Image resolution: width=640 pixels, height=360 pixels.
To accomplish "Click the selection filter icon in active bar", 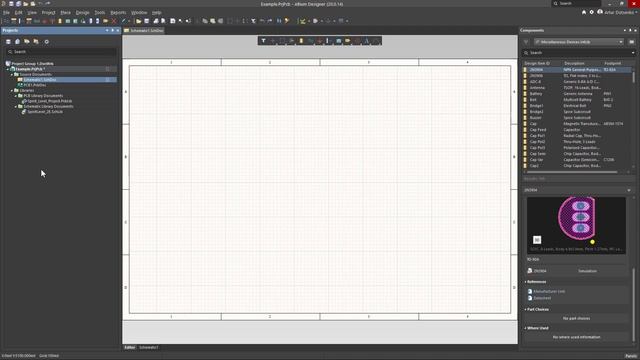I will (264, 41).
